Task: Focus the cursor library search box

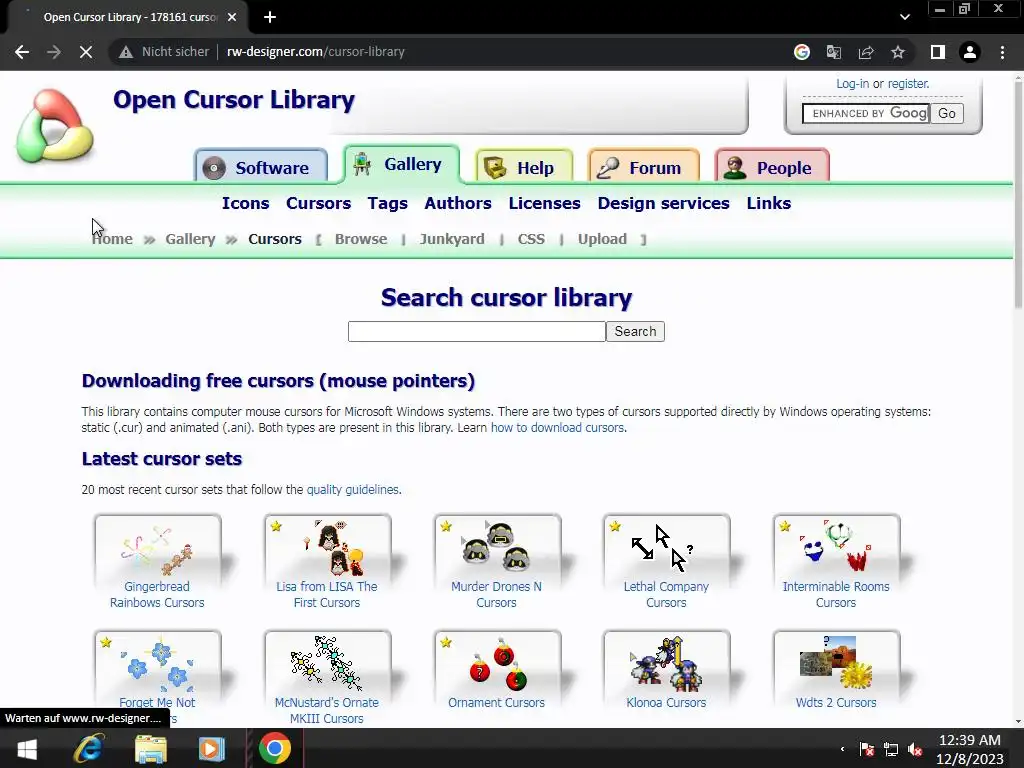Action: 477,332
